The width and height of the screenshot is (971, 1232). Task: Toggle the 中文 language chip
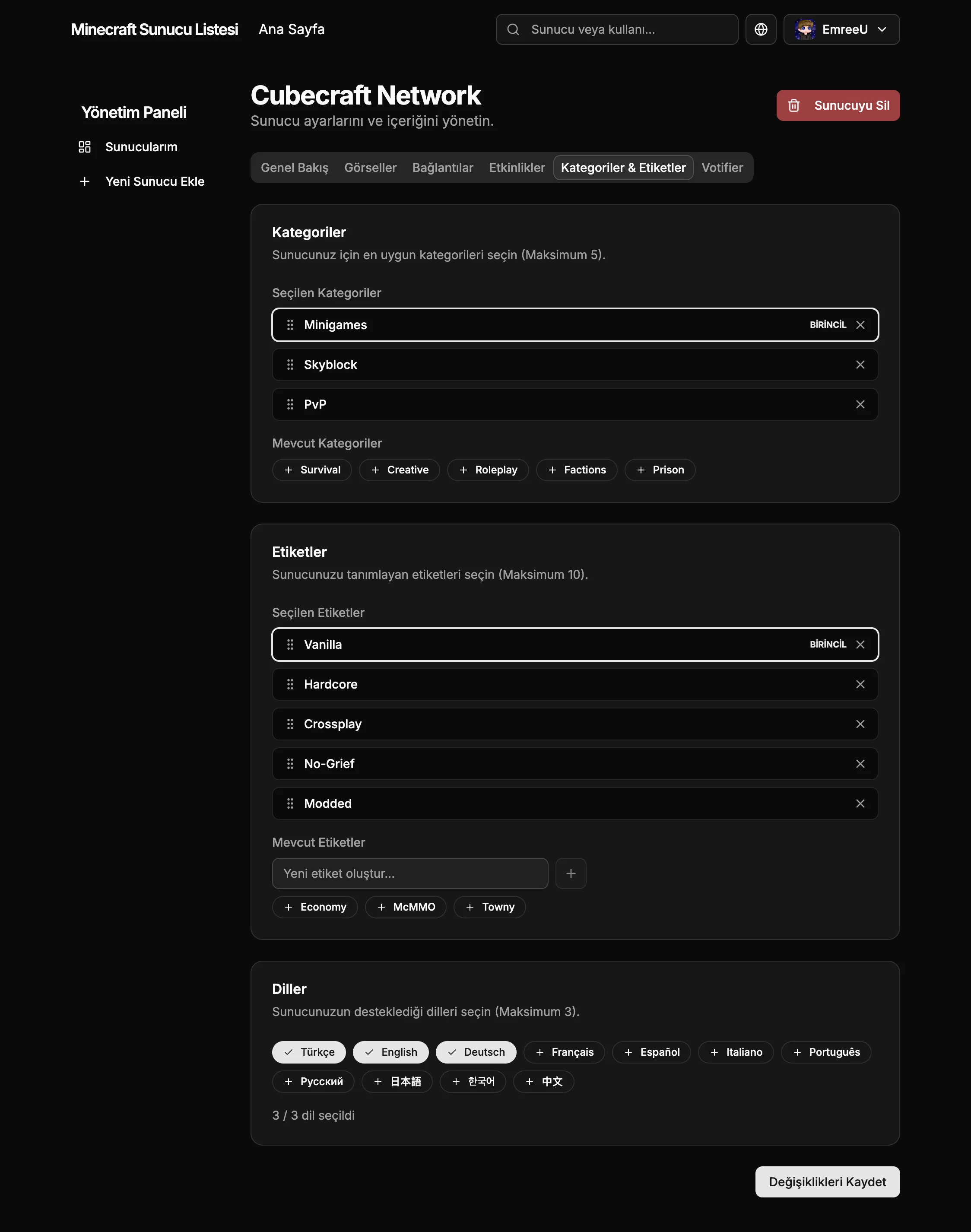tap(543, 1081)
